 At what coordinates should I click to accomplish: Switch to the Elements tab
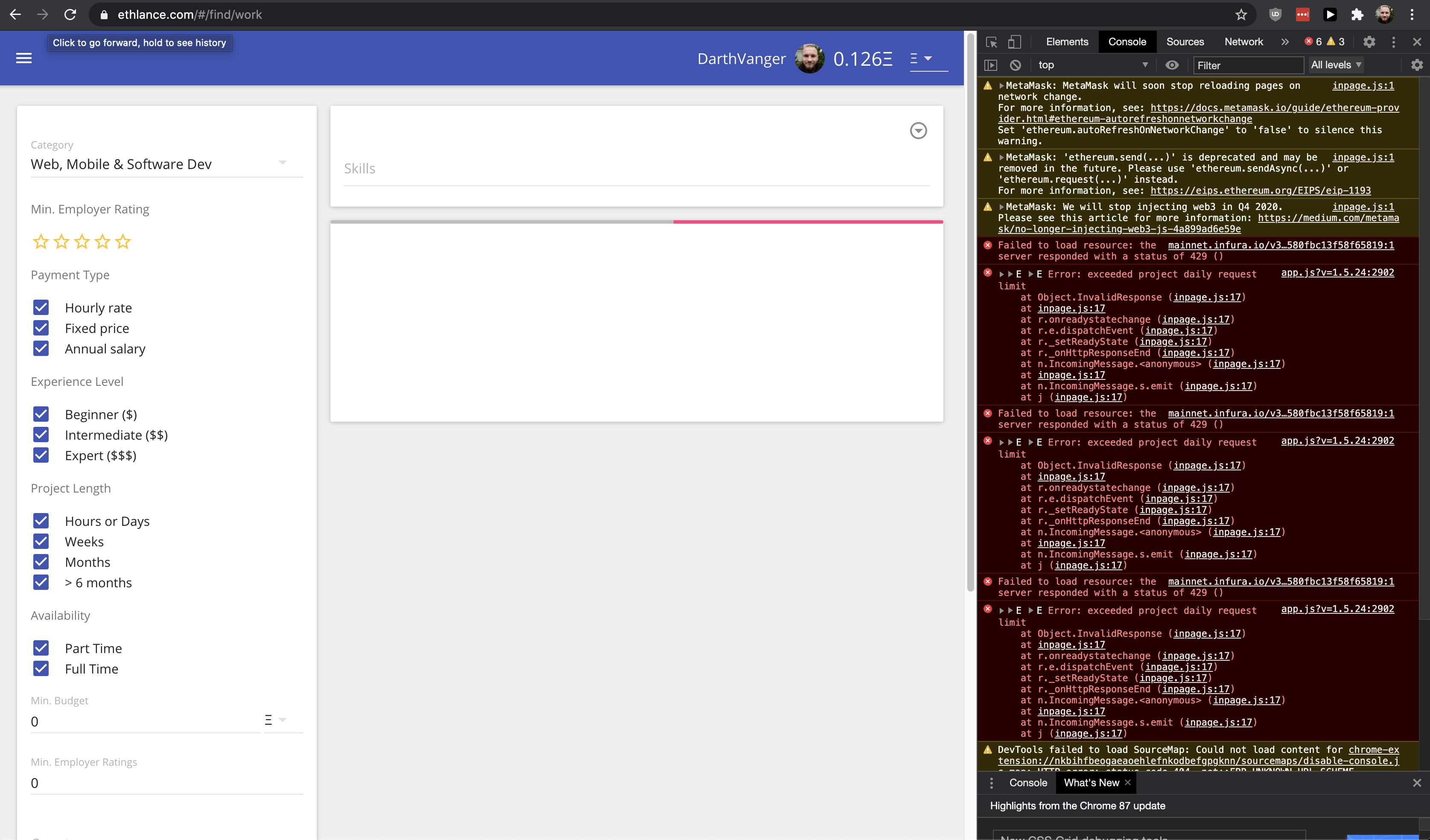tap(1067, 42)
